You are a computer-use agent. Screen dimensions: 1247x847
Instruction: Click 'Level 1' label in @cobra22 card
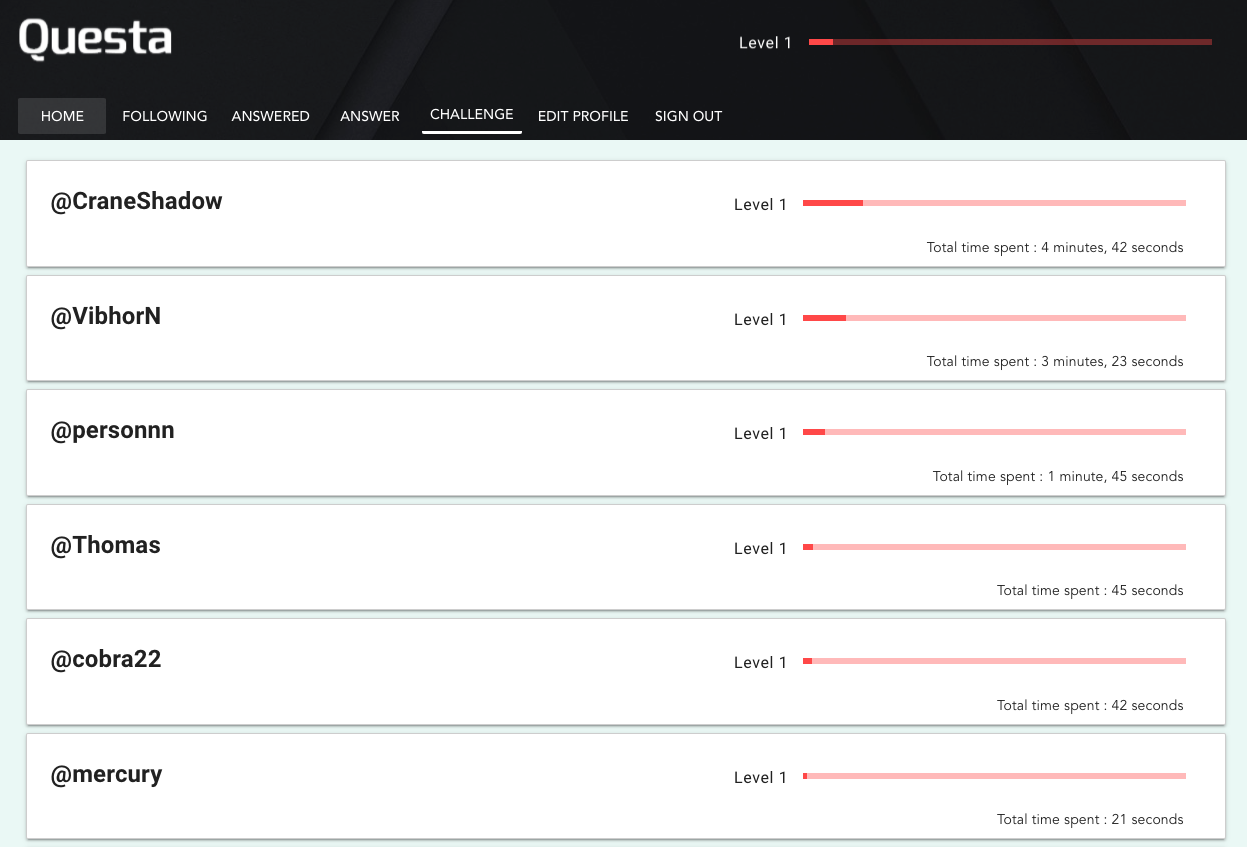[x=760, y=663]
